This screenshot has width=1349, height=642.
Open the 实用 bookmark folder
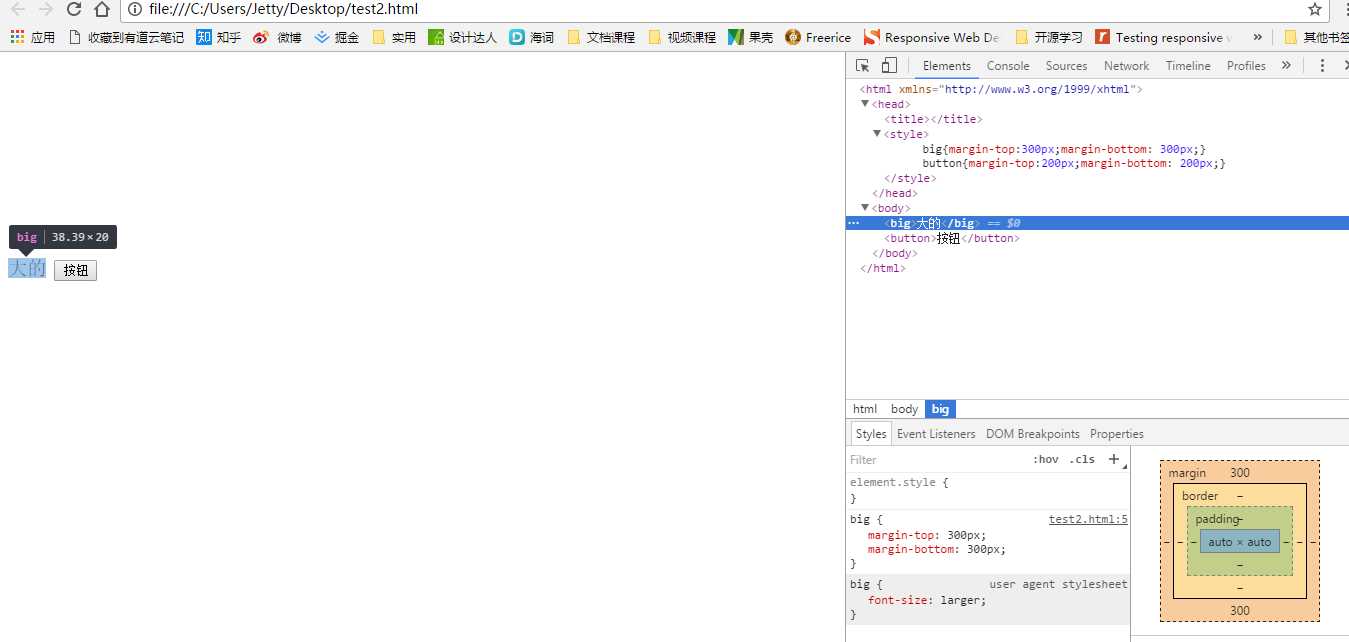click(394, 37)
